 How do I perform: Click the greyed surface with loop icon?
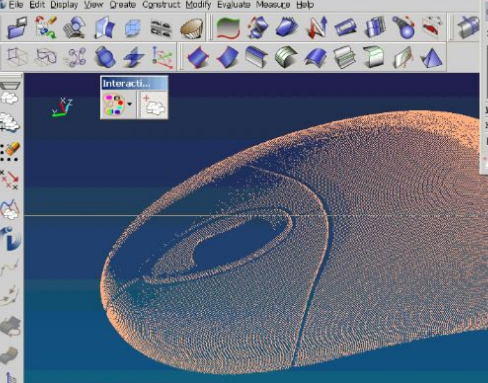11,326
